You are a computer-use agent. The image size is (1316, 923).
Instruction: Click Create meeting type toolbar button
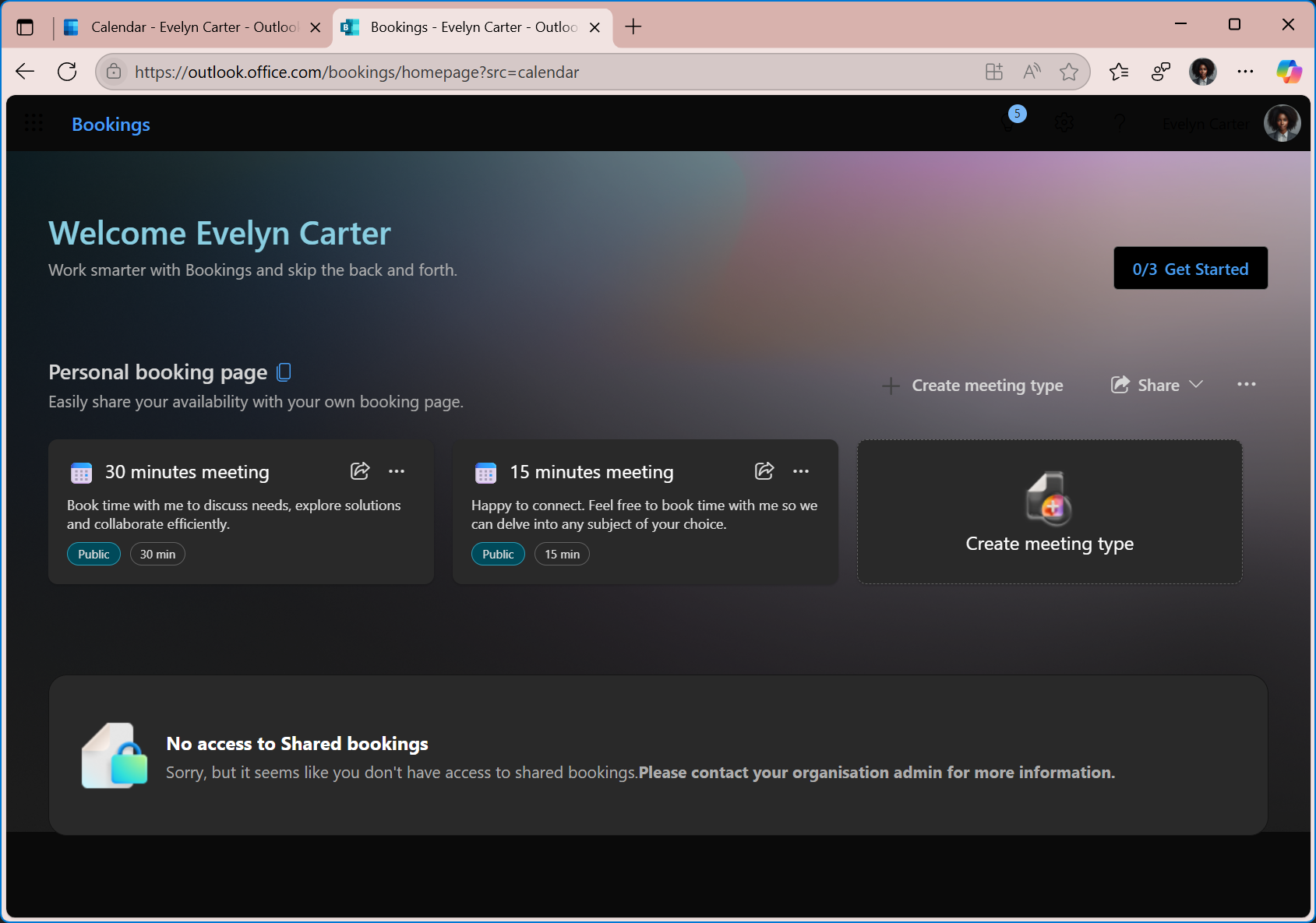click(x=972, y=386)
